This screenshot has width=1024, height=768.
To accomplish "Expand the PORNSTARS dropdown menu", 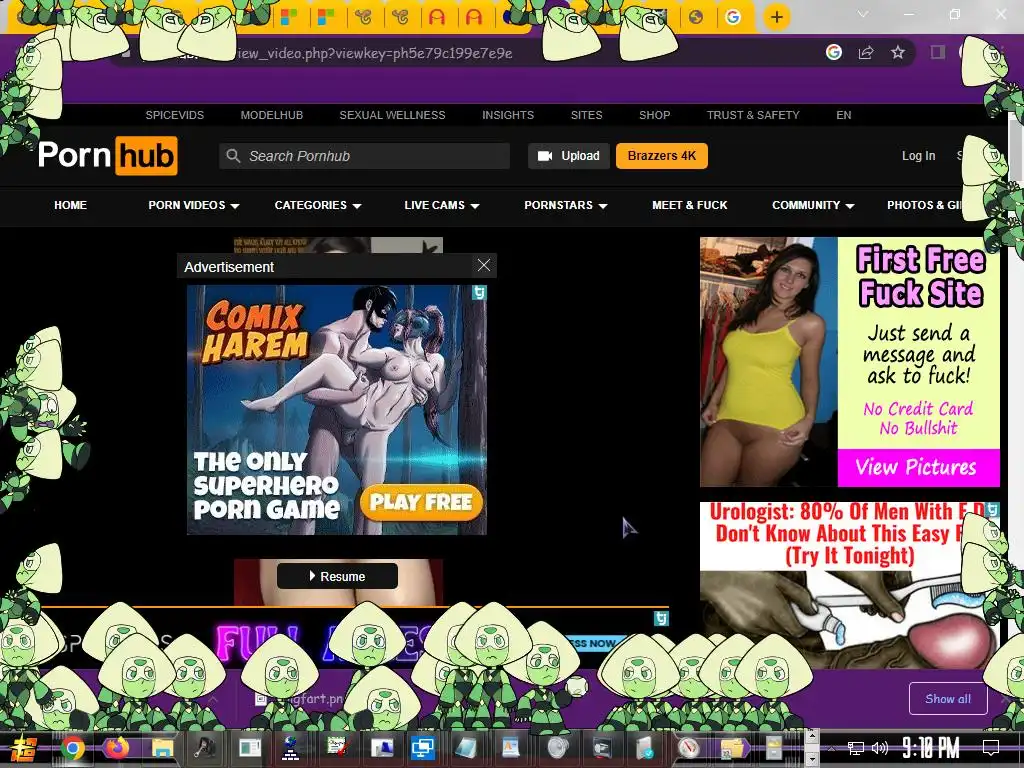I will point(566,205).
